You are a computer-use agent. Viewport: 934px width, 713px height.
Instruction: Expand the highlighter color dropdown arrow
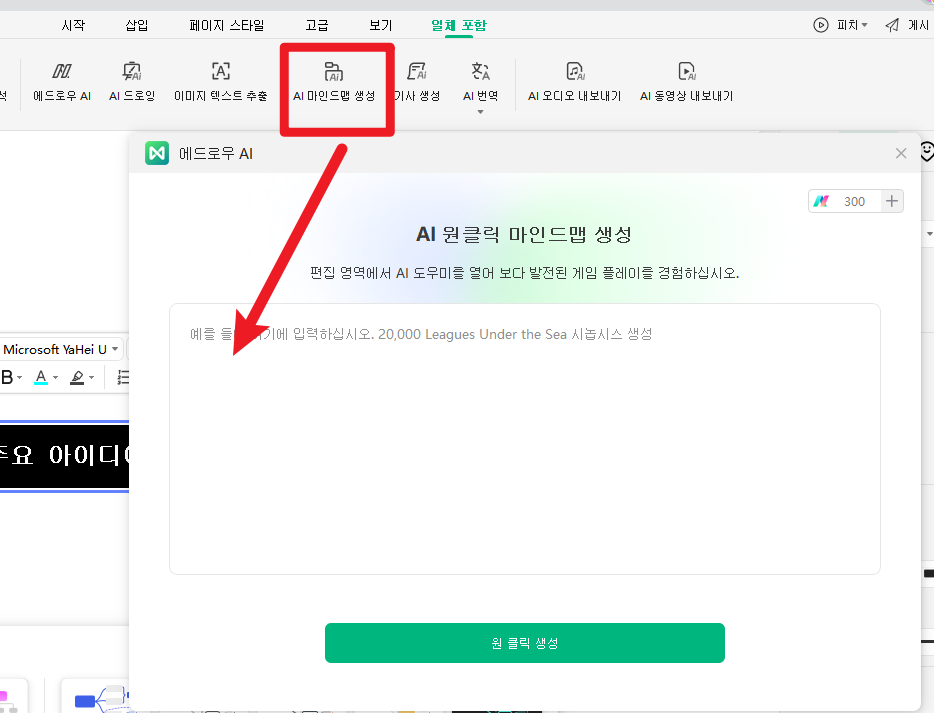click(x=91, y=378)
